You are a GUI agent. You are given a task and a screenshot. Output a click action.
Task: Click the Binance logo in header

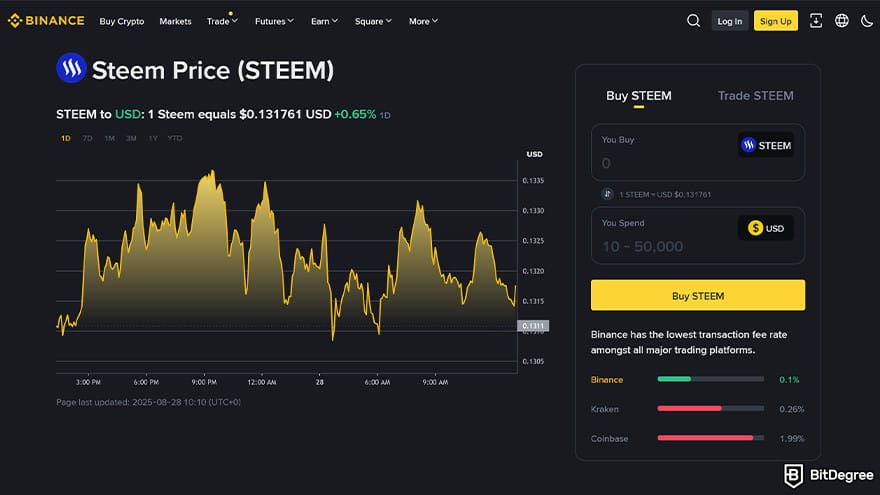click(46, 21)
